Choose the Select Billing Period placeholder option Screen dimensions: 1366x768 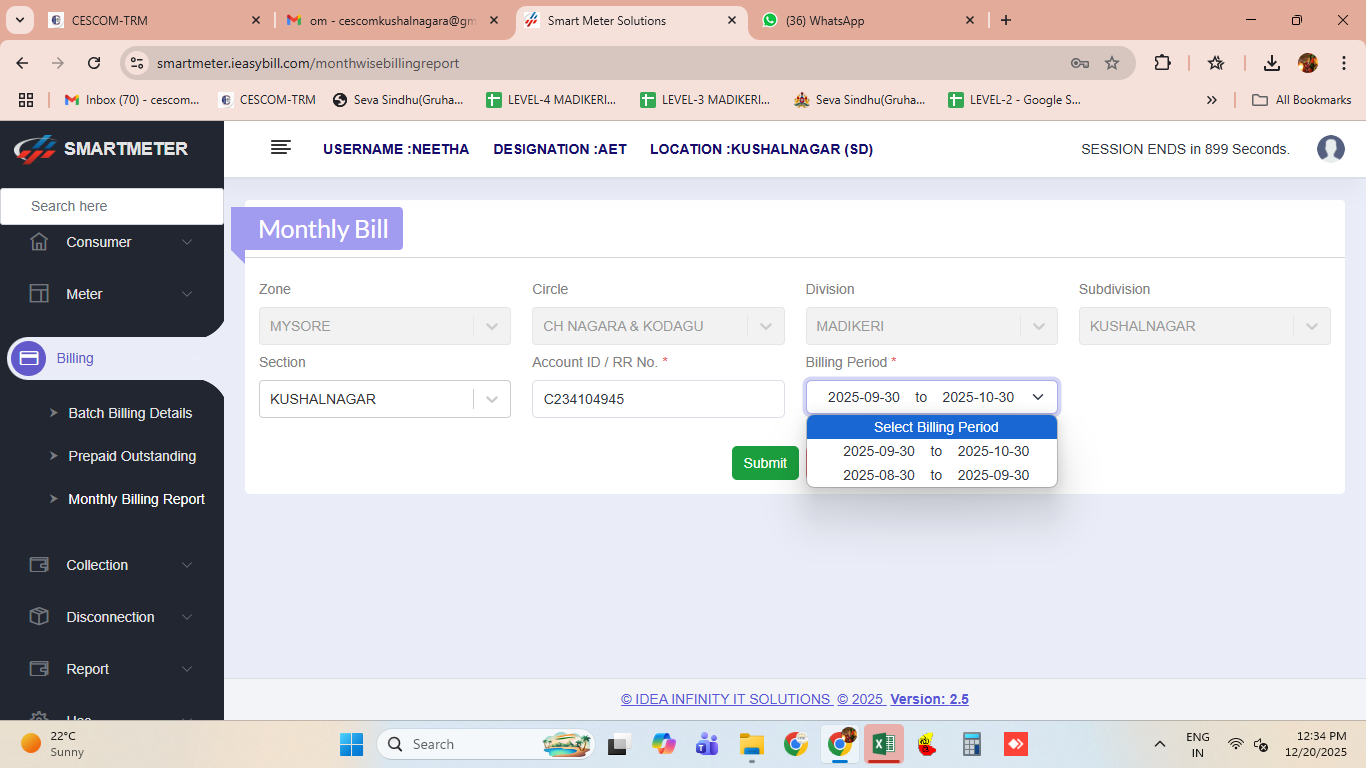(x=932, y=427)
